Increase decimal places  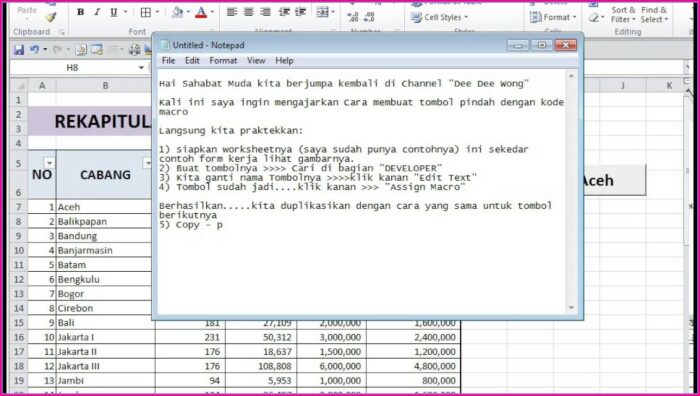point(353,17)
